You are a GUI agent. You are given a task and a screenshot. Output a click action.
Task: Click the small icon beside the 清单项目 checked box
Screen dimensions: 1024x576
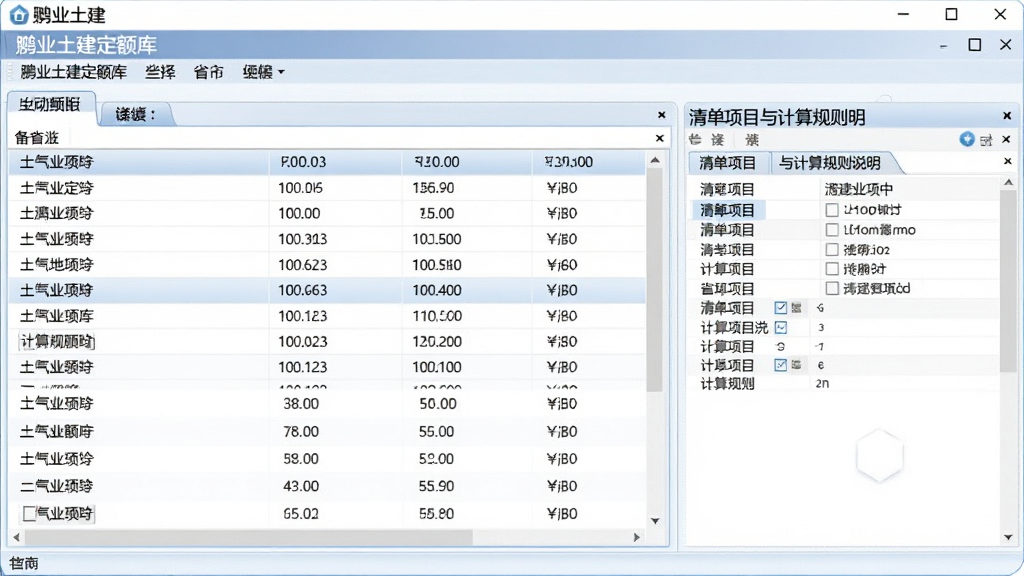pyautogui.click(x=797, y=308)
